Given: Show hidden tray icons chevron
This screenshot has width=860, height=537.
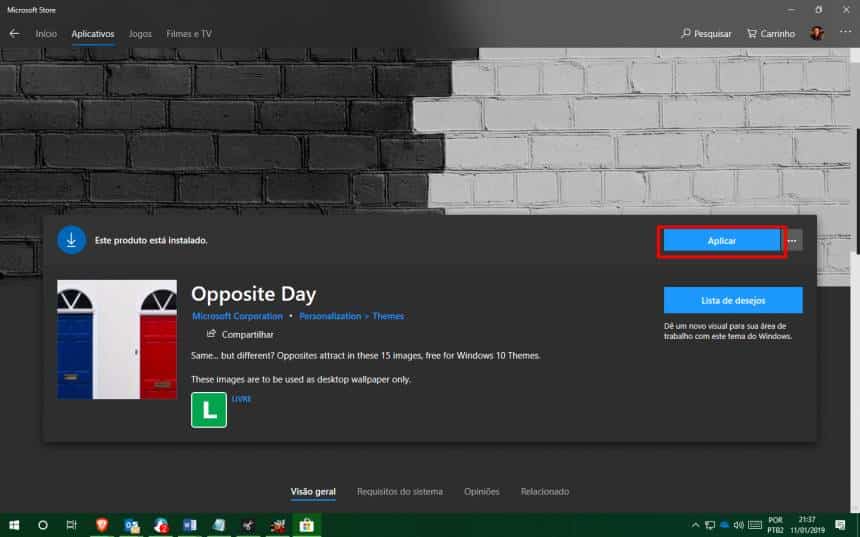Looking at the screenshot, I should click(695, 525).
